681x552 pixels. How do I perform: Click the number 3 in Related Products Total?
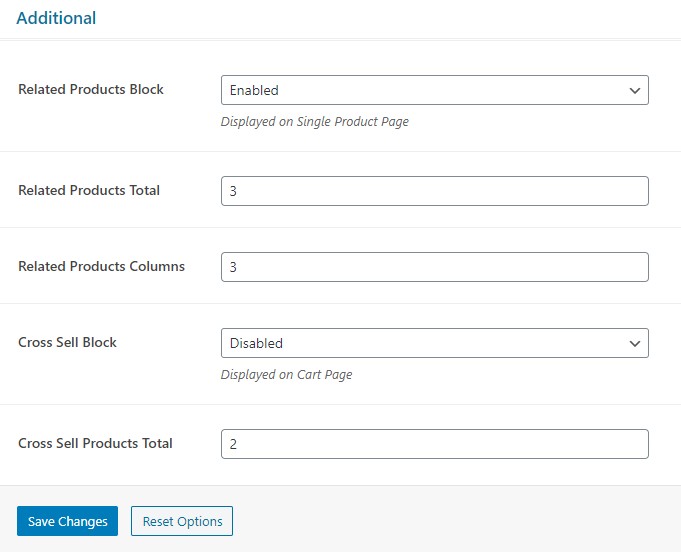233,191
